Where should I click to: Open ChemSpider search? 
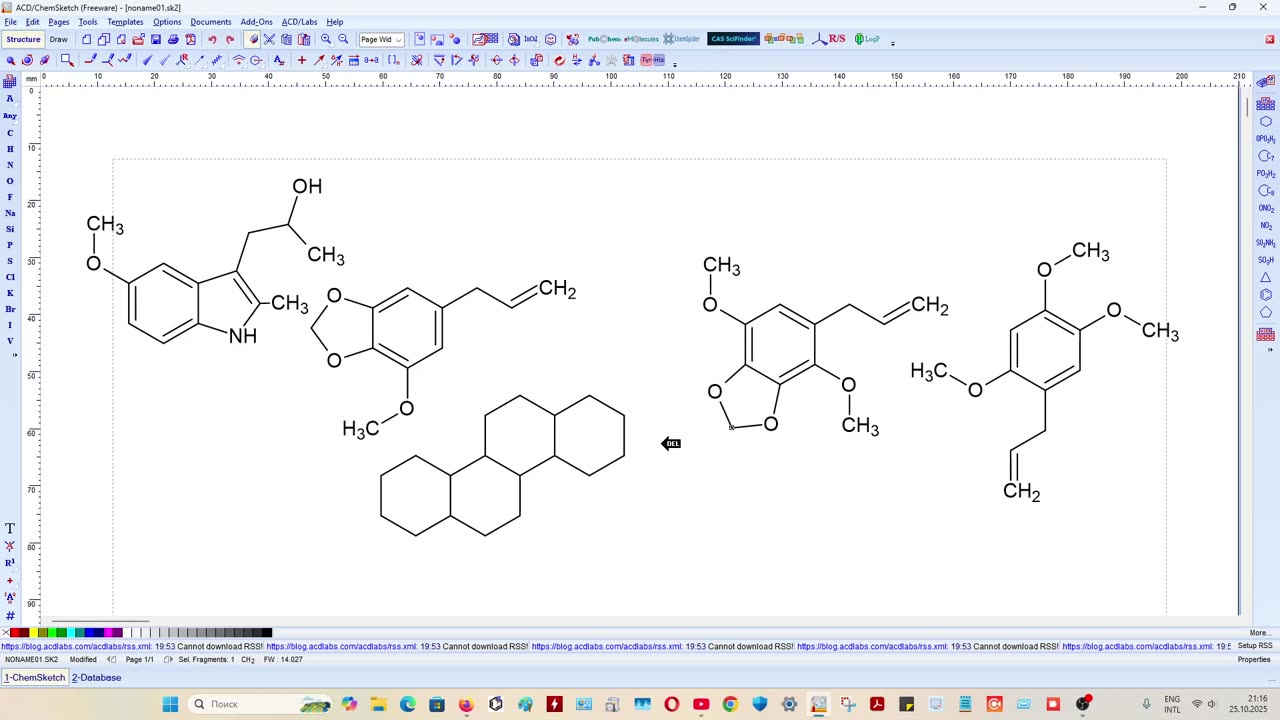(x=682, y=40)
